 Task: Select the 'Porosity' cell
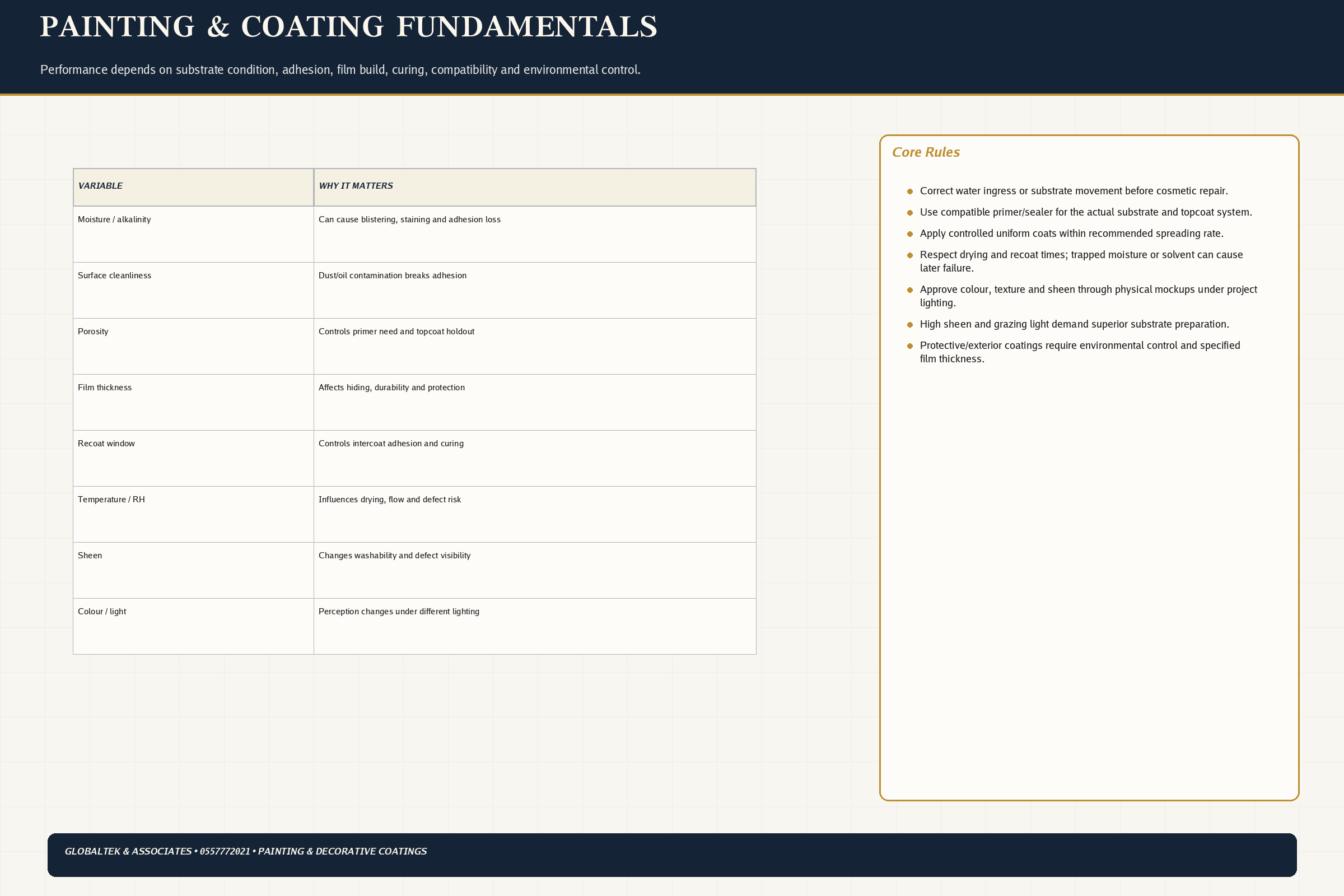193,346
